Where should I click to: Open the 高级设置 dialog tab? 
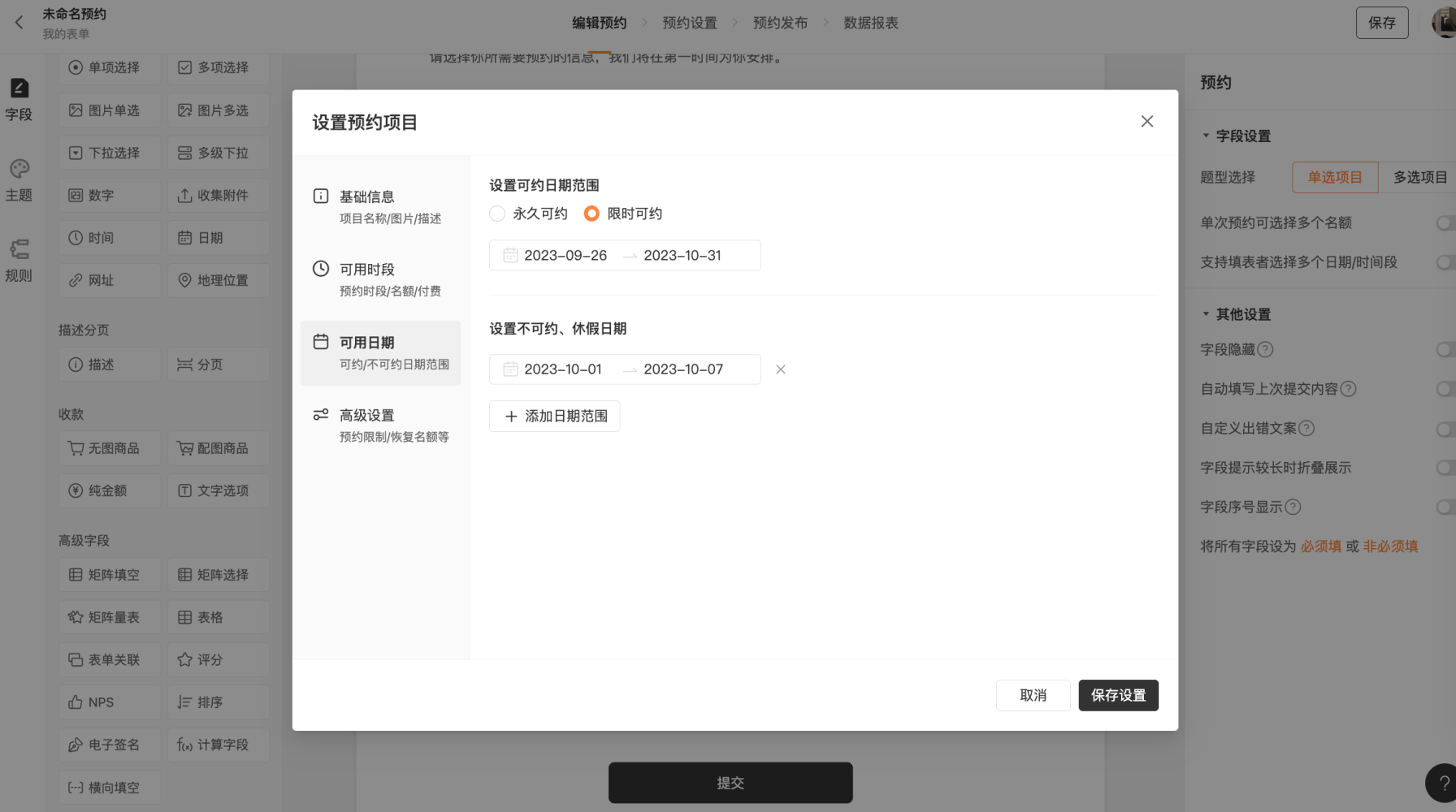pyautogui.click(x=380, y=425)
